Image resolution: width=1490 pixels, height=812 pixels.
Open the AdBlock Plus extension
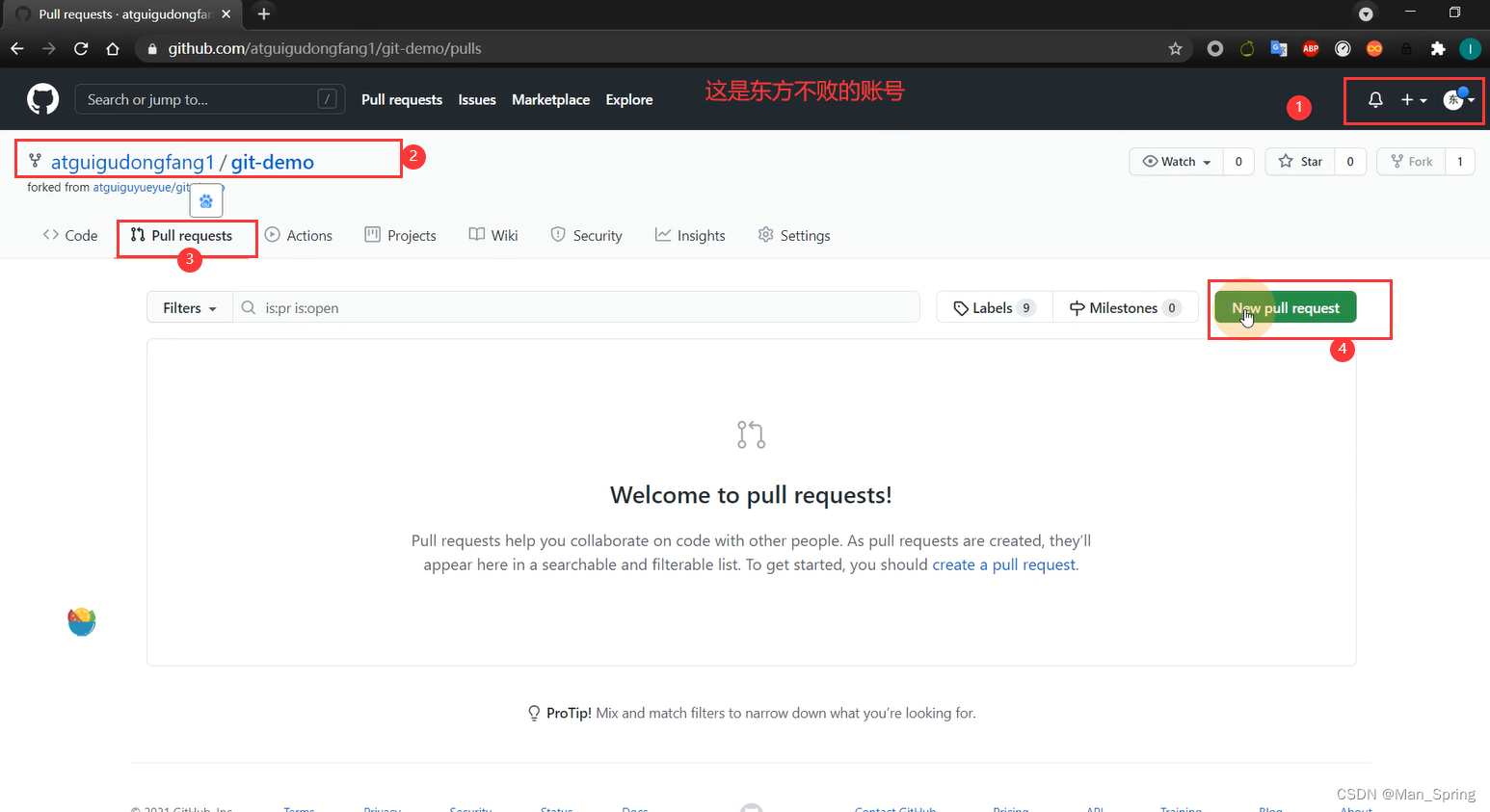(x=1311, y=48)
